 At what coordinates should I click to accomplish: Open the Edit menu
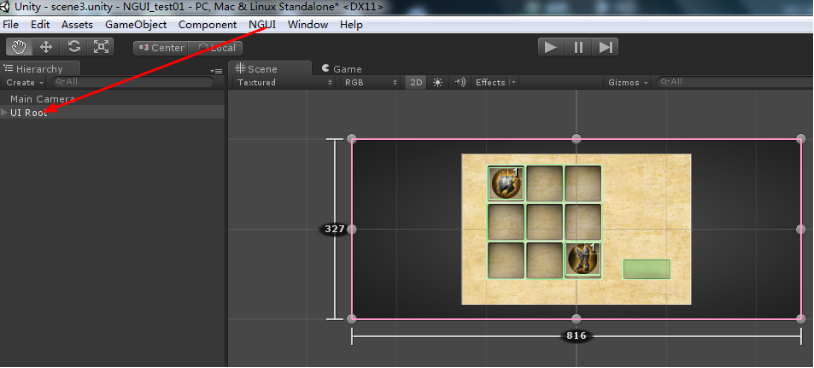(x=40, y=25)
